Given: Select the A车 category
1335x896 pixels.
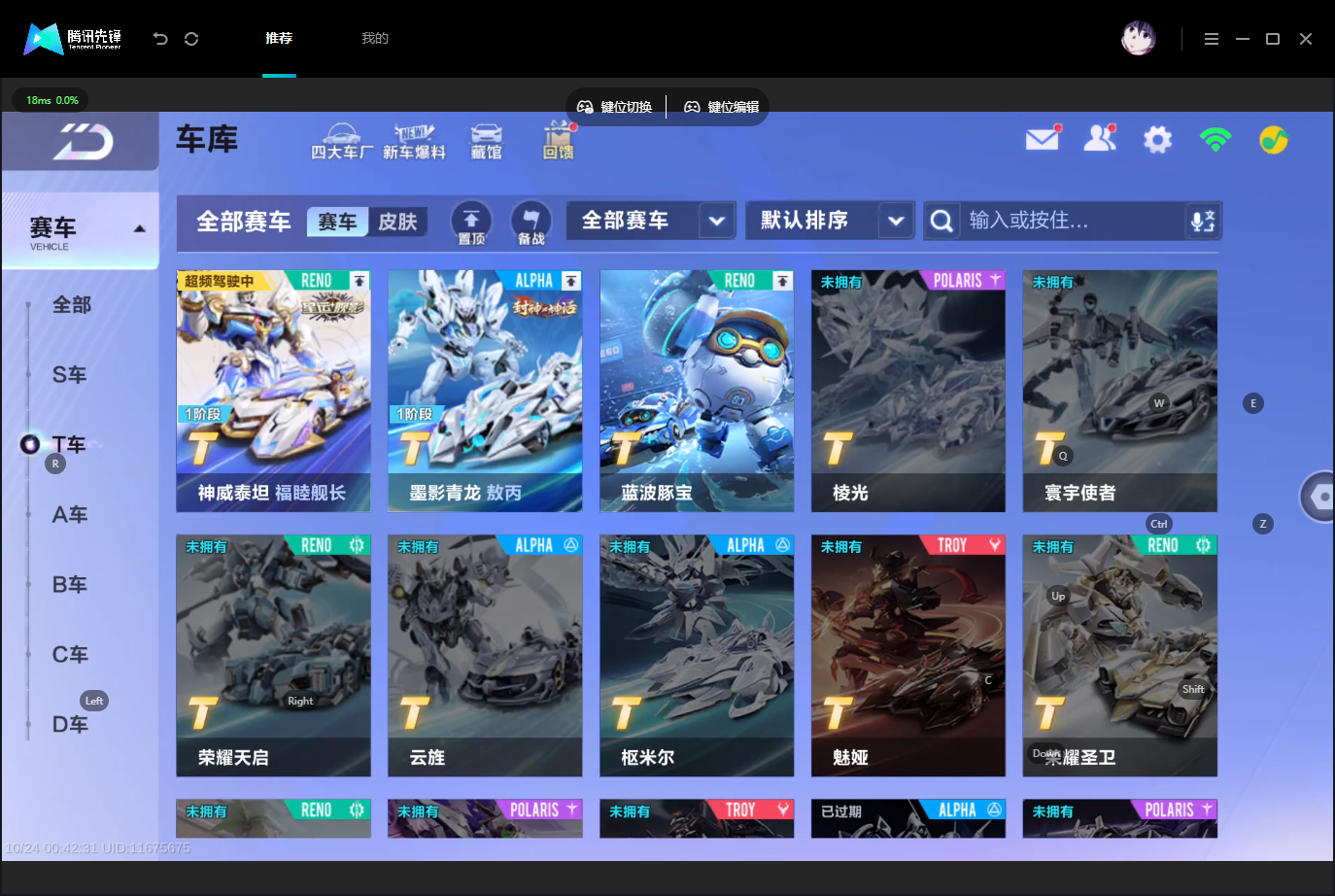Looking at the screenshot, I should tap(69, 515).
